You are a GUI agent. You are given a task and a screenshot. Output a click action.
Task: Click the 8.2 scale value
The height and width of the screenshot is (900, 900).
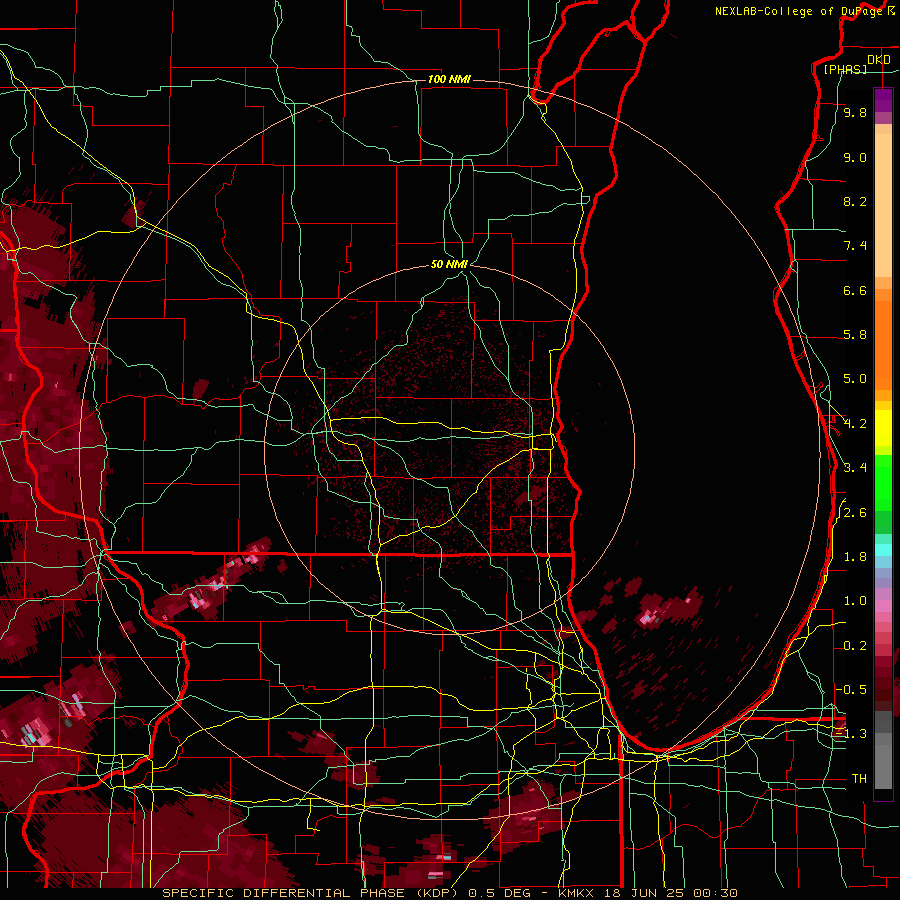[x=855, y=201]
